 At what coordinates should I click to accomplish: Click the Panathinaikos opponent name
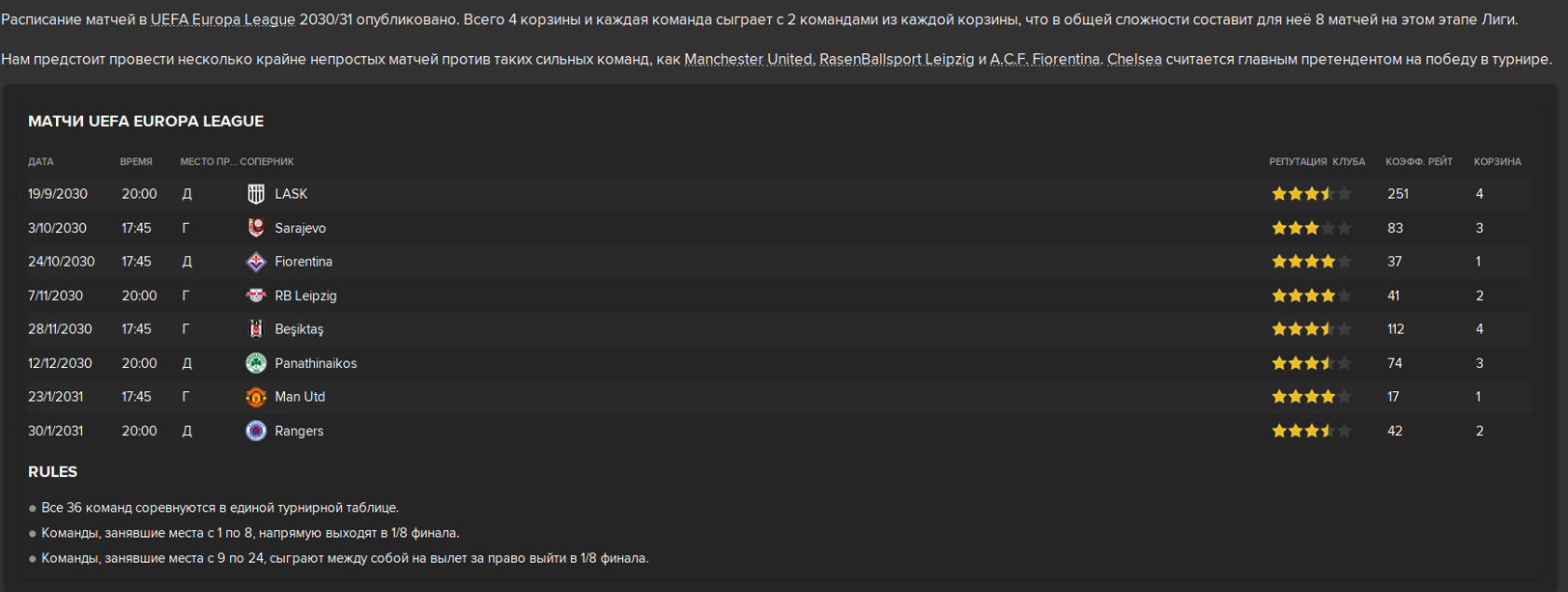click(316, 363)
